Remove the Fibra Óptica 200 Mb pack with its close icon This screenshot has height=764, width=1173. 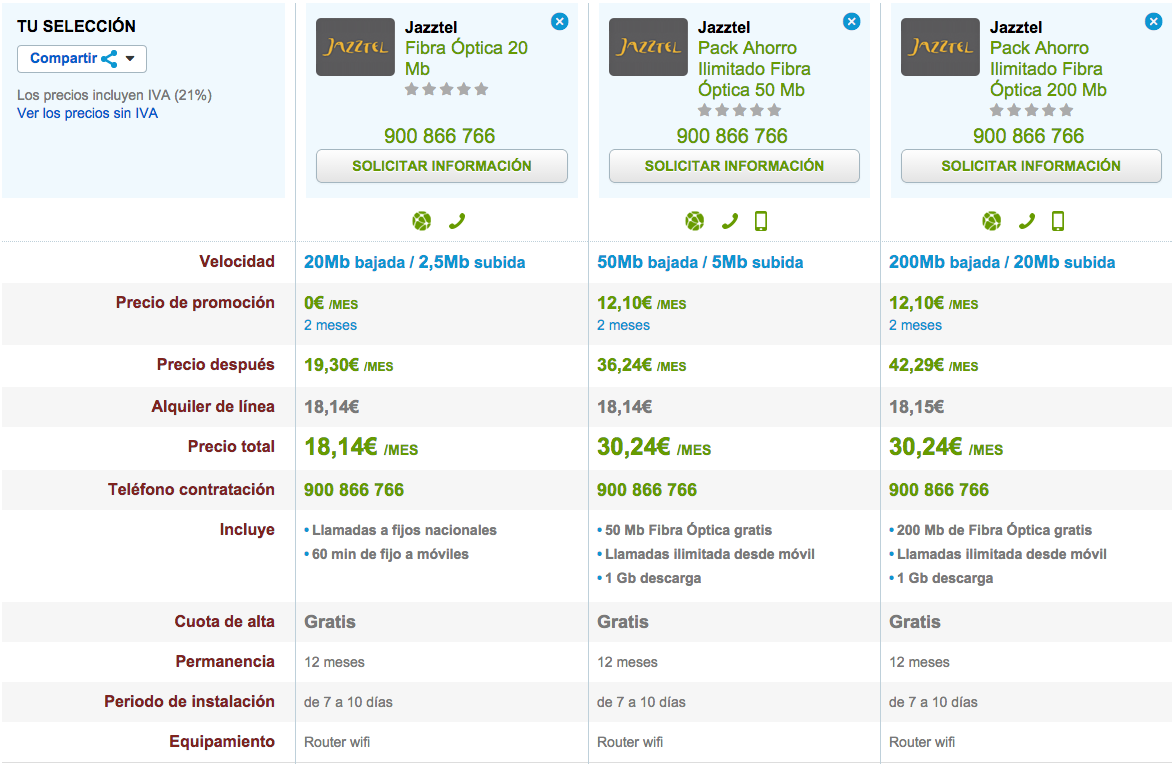pyautogui.click(x=1154, y=22)
